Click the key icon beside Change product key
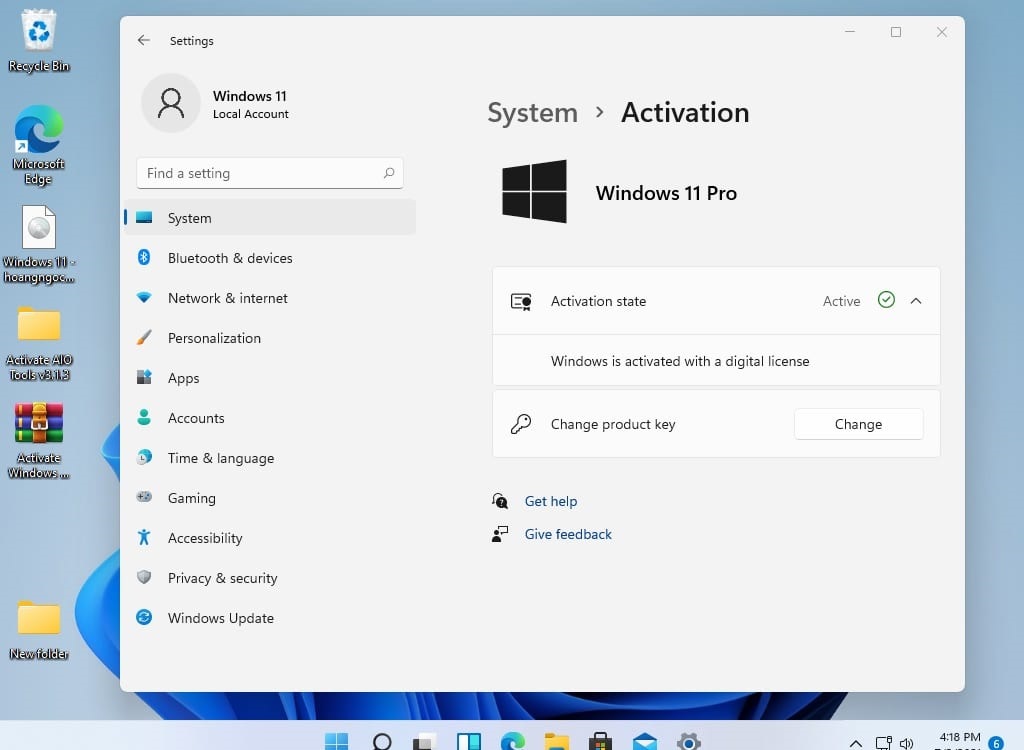This screenshot has width=1024, height=750. (x=520, y=424)
